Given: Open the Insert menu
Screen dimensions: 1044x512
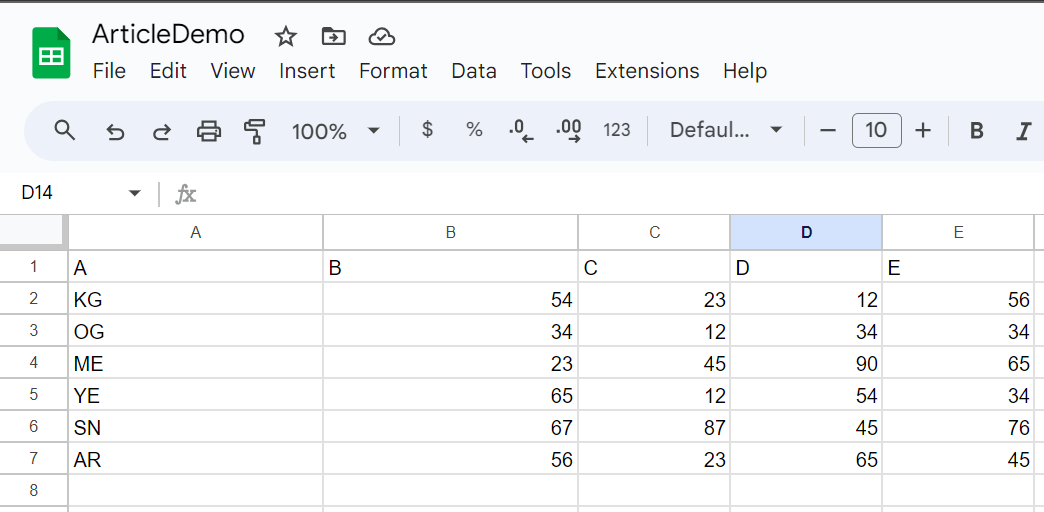Looking at the screenshot, I should coord(307,71).
